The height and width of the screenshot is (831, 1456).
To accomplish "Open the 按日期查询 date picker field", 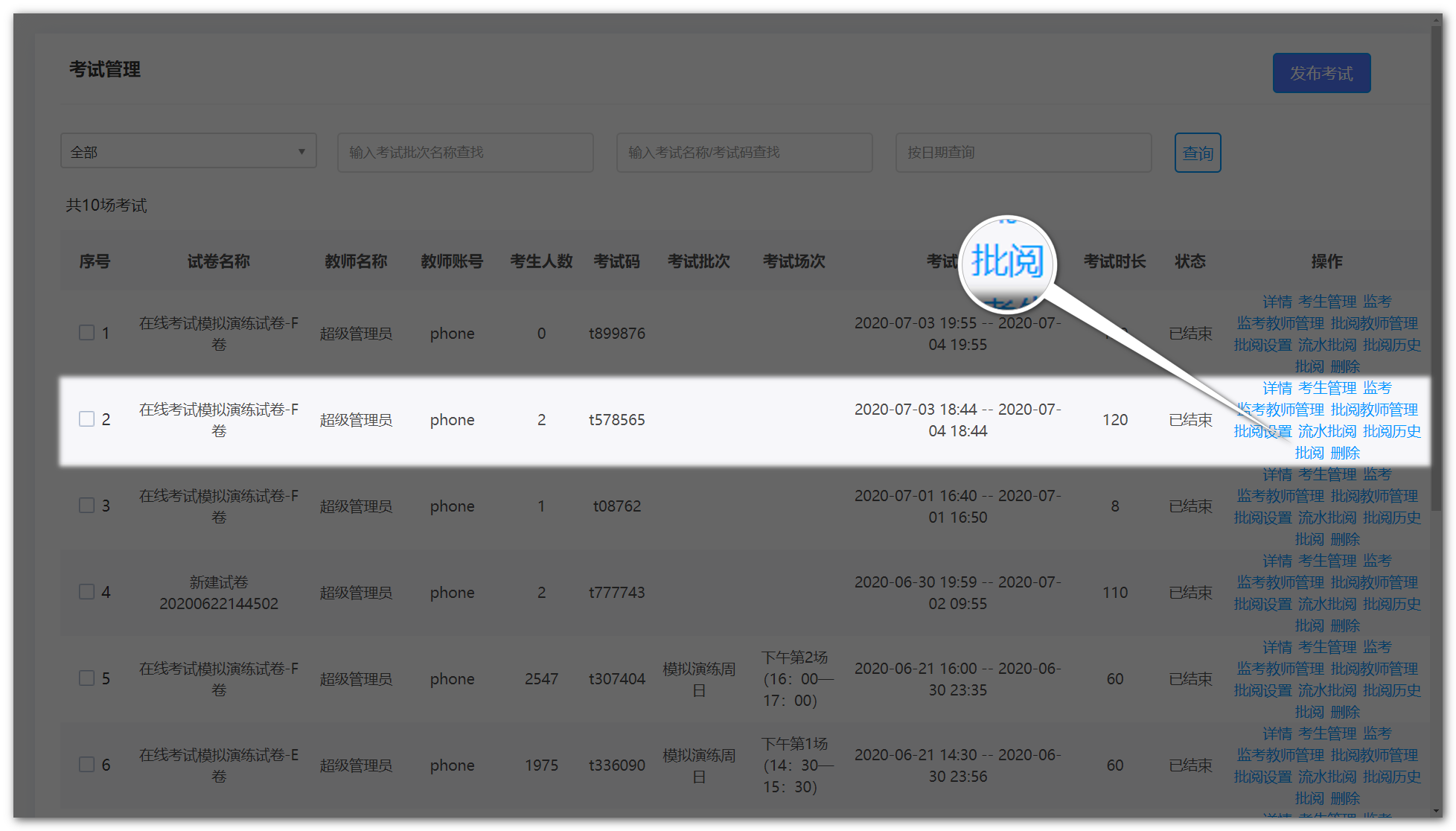I will (1023, 153).
